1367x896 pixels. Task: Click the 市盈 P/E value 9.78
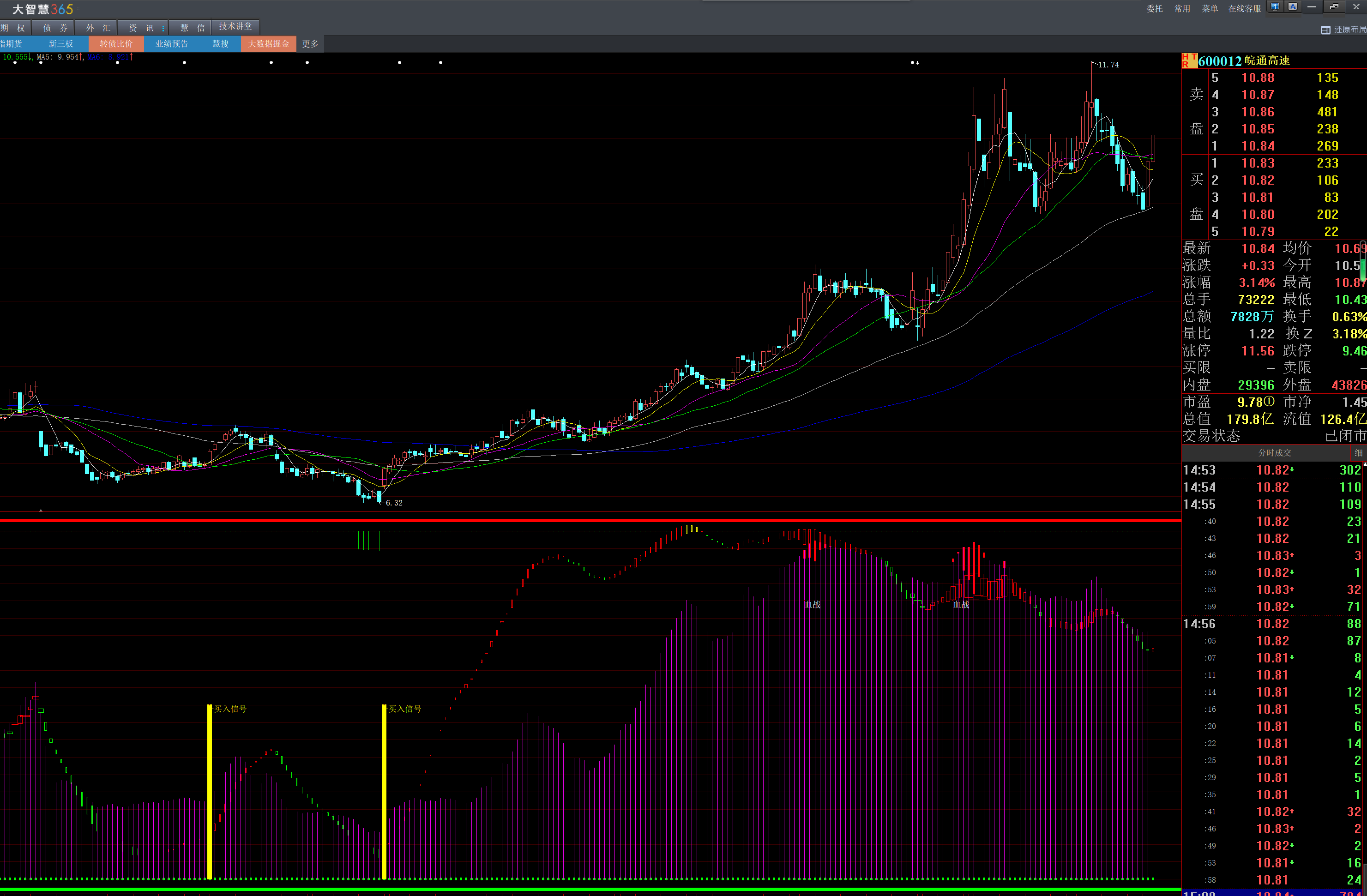(x=1250, y=402)
